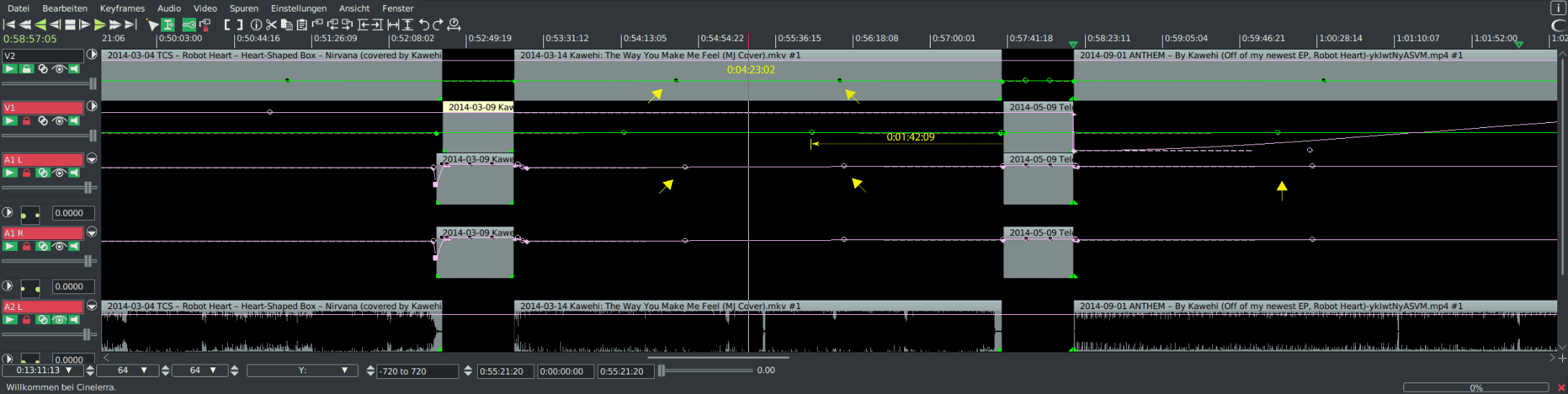
Task: Paste from clipboard icon in toolbar
Action: tap(302, 24)
